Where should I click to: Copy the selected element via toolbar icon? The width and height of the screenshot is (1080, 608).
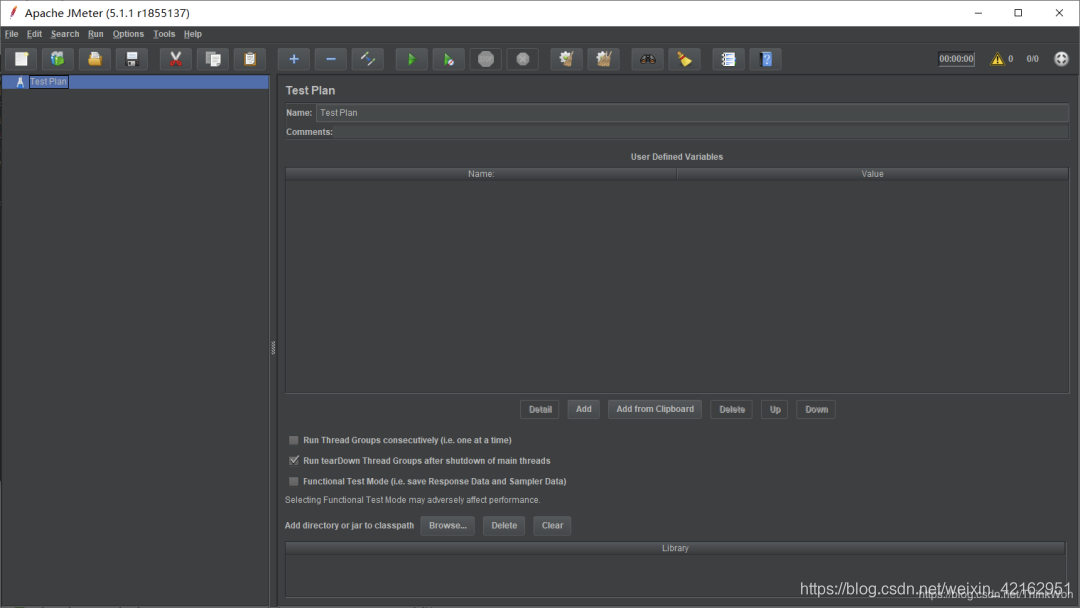213,59
